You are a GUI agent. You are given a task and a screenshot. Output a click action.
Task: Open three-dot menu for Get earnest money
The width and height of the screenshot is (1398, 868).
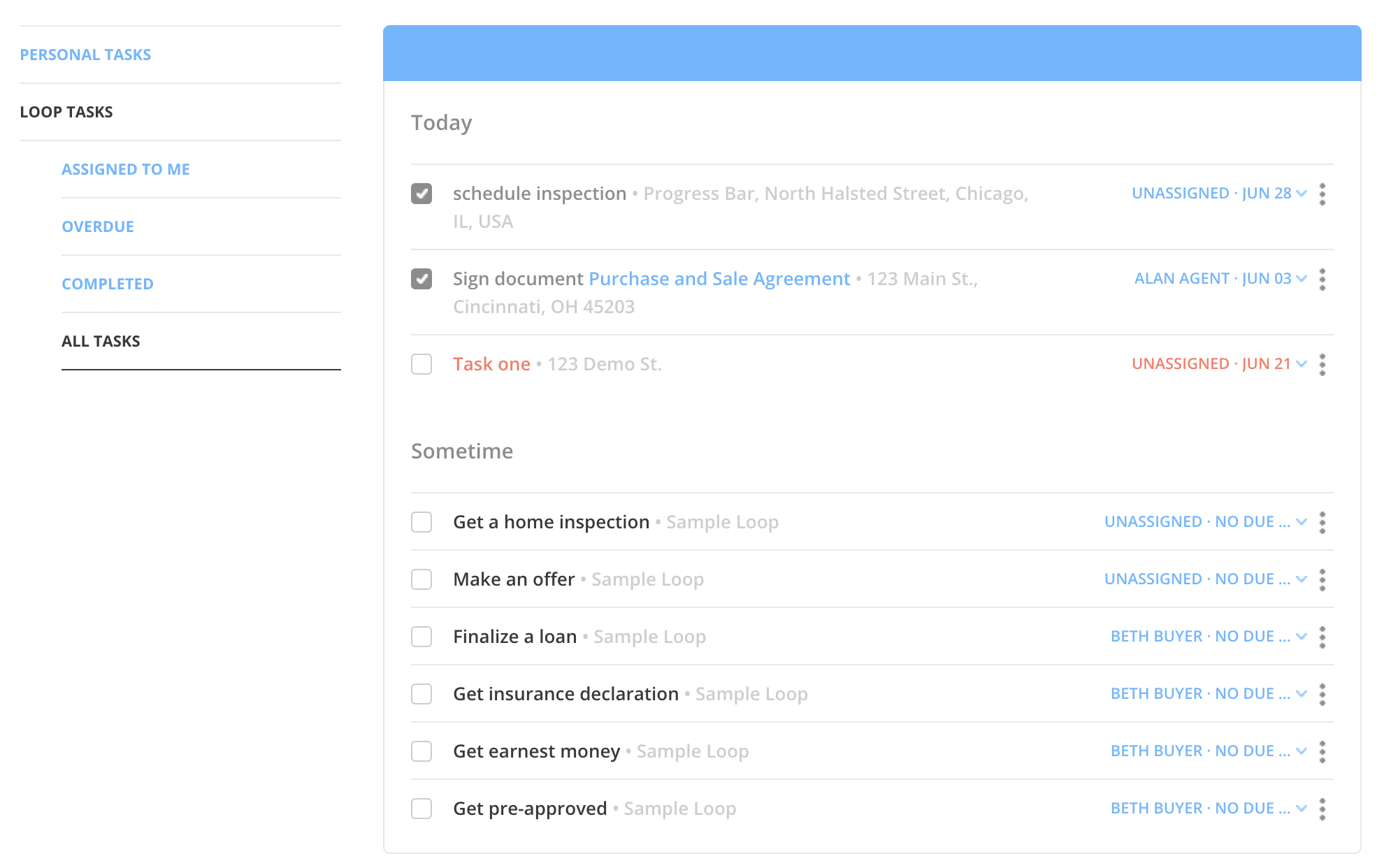point(1322,751)
